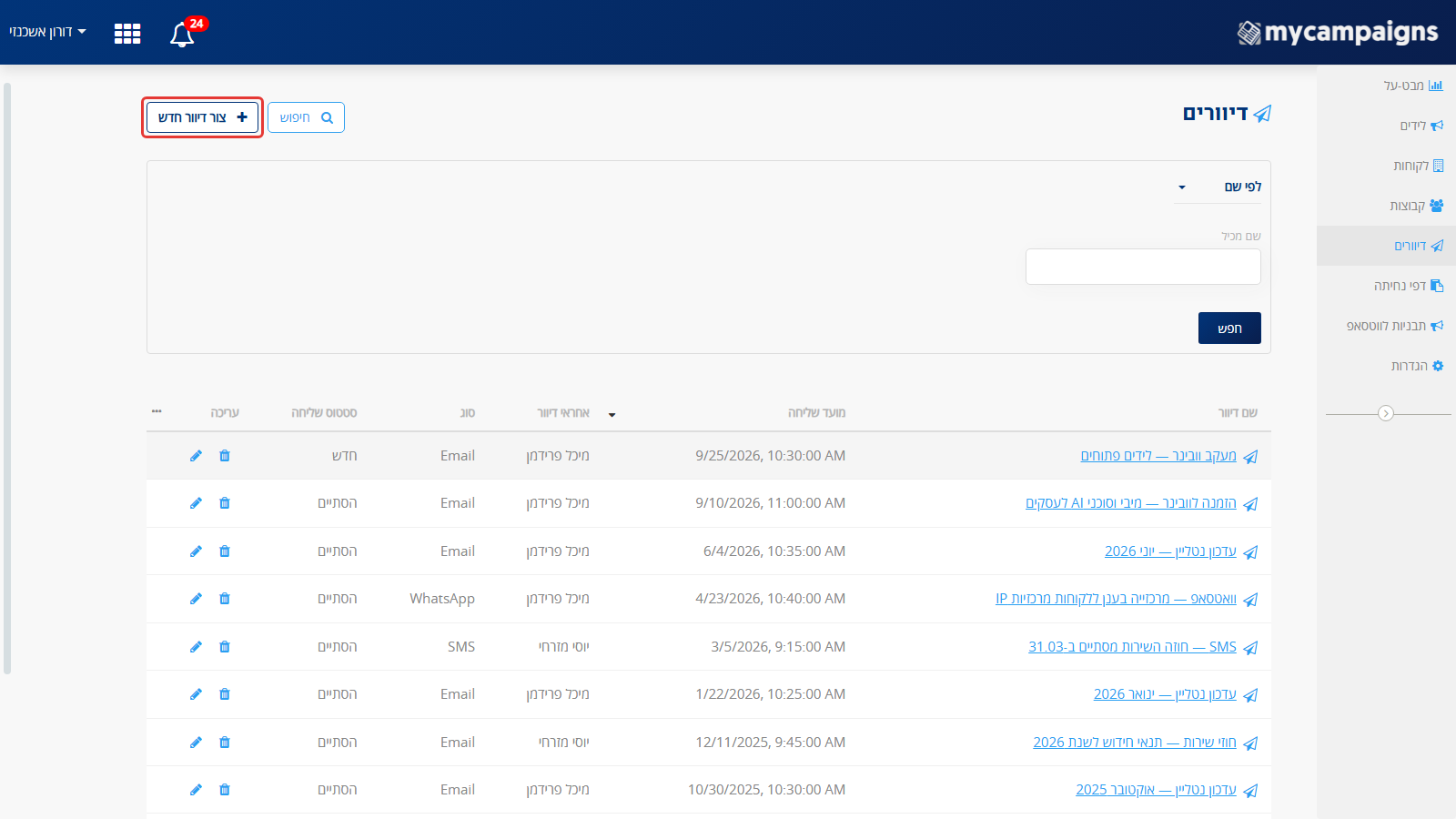Click pencil icon in 12/11/2025 row
Screen dimensions: 1456x819
[196, 743]
